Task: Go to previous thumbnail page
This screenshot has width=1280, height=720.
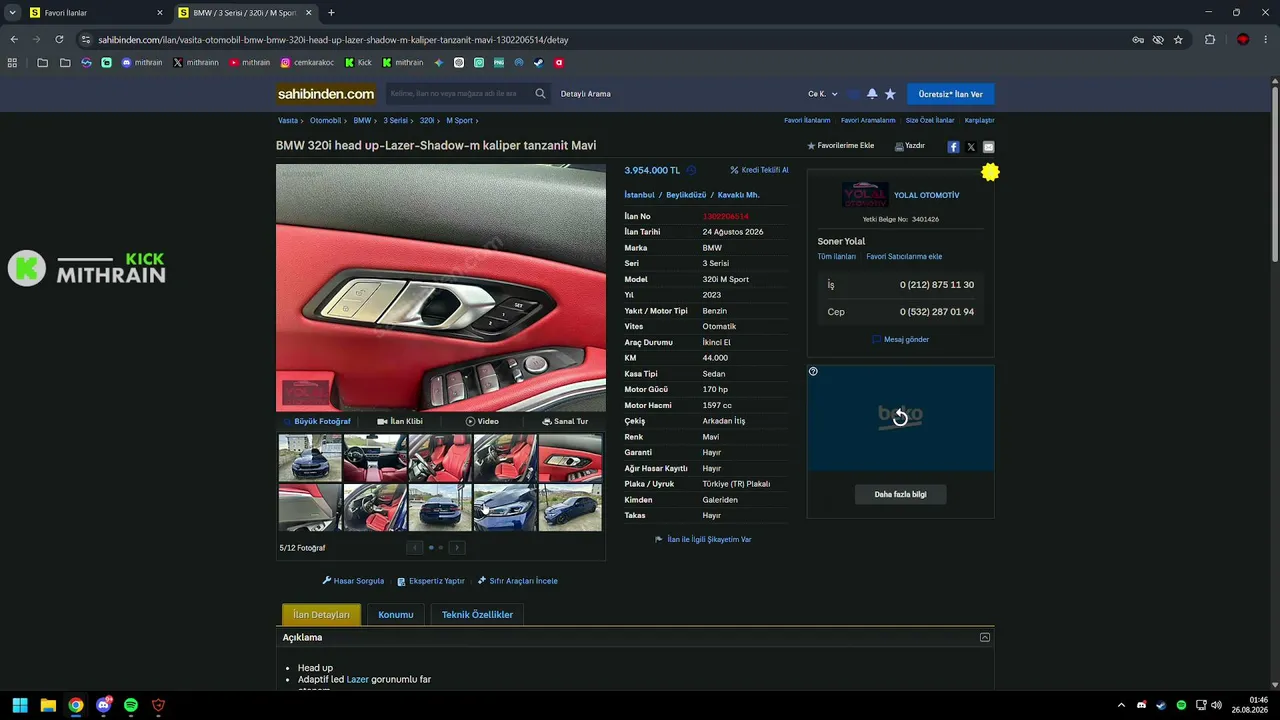Action: (415, 547)
